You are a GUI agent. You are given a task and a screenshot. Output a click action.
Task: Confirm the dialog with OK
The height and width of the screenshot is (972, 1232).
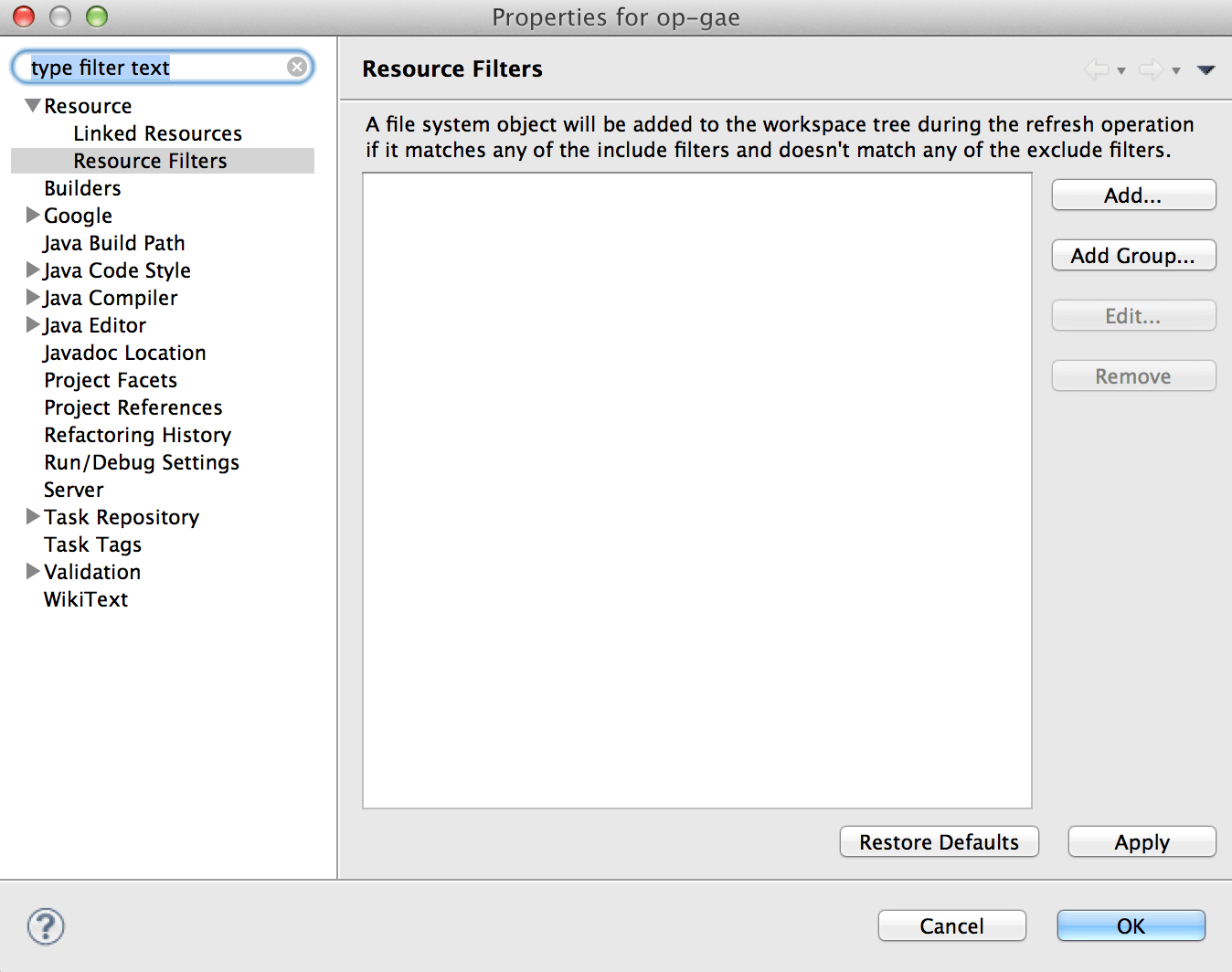tap(1131, 925)
